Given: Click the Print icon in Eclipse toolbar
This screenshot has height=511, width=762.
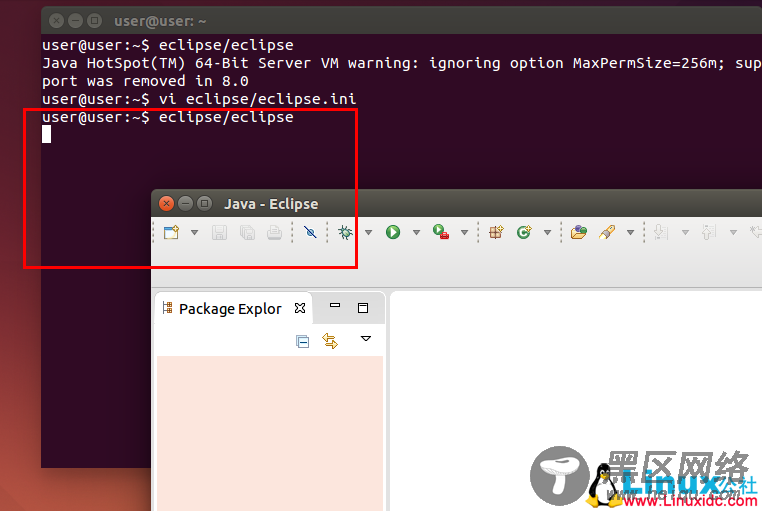Looking at the screenshot, I should (275, 233).
